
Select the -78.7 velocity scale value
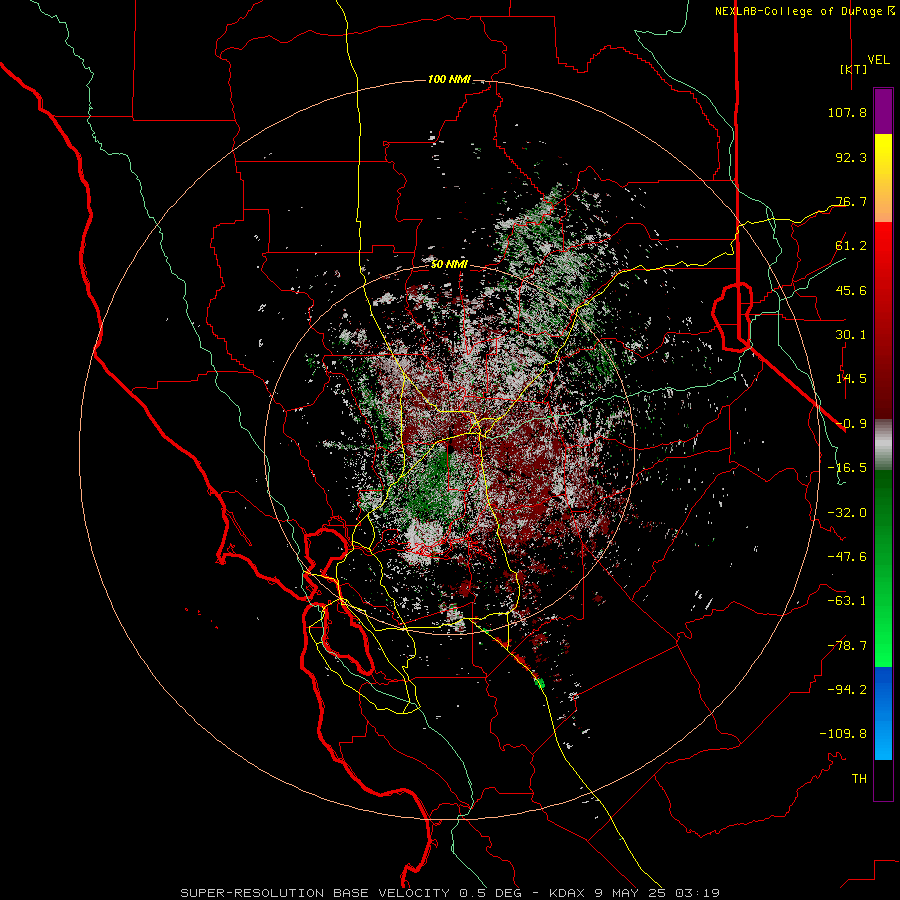847,645
